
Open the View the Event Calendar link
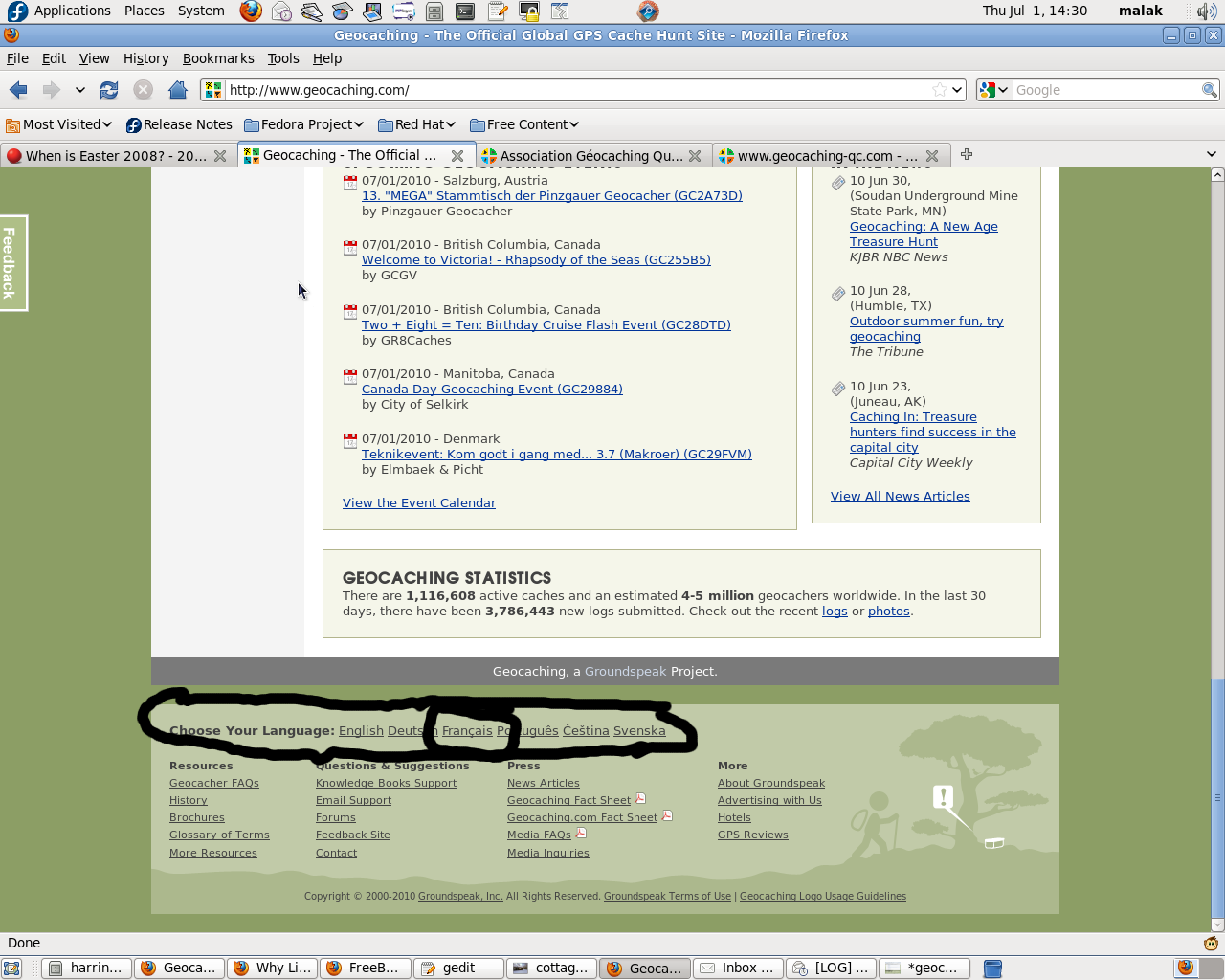419,502
